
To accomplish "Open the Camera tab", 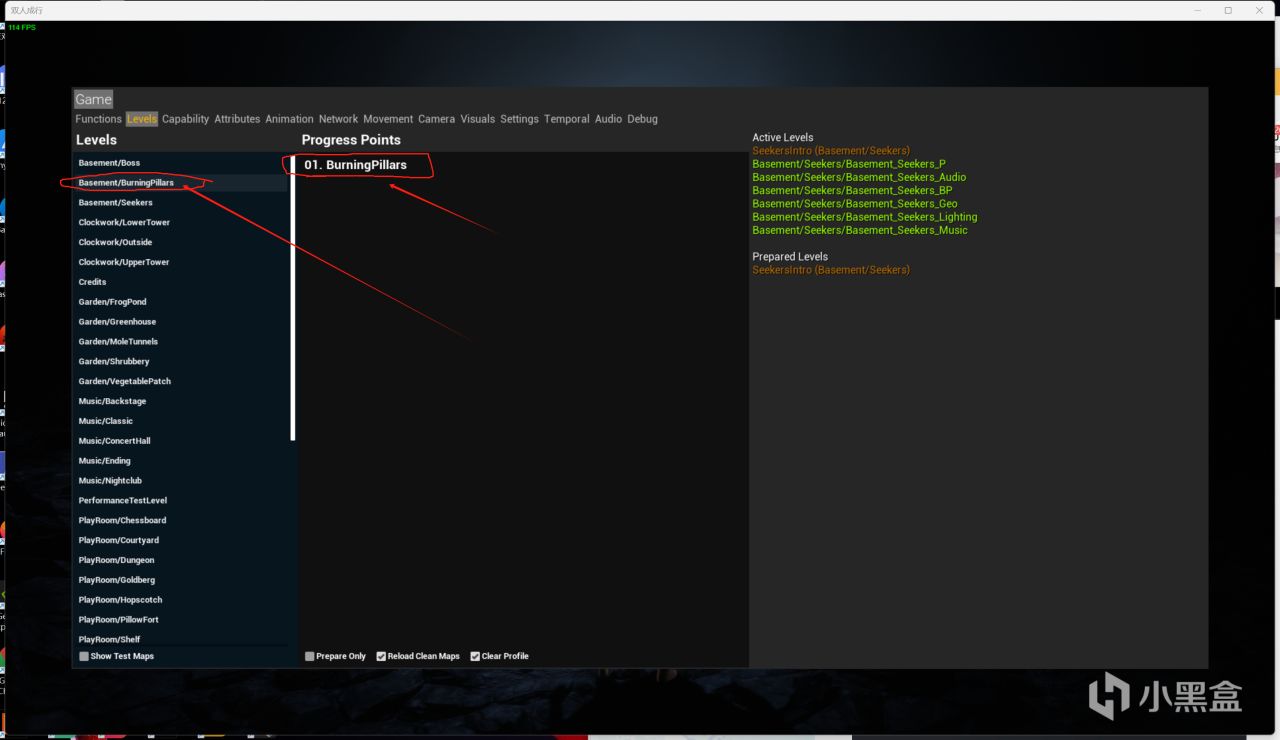I will (x=436, y=119).
